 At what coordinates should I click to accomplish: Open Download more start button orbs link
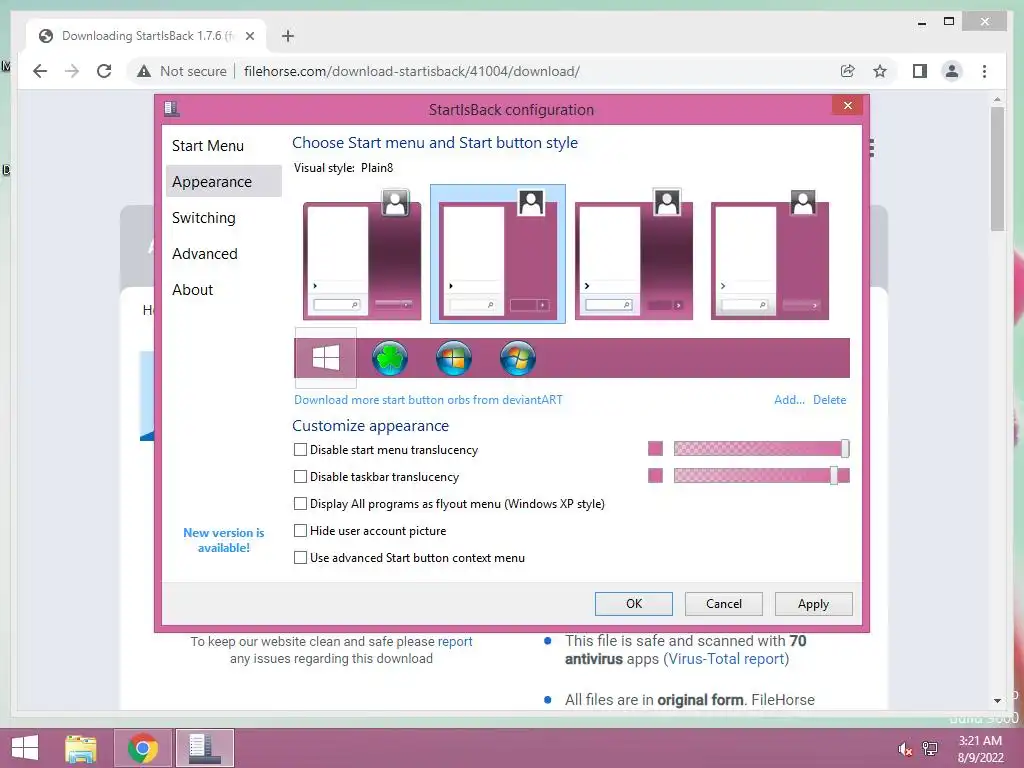428,400
